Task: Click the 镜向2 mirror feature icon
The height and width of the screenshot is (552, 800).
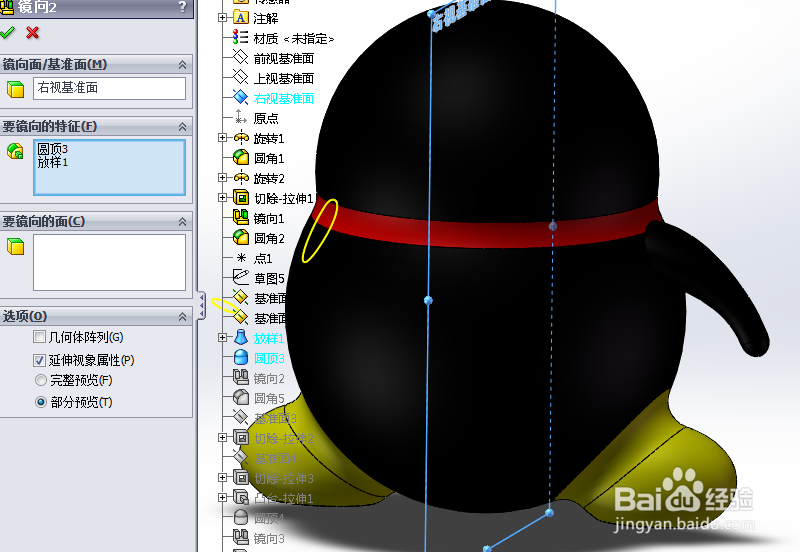Action: (241, 378)
